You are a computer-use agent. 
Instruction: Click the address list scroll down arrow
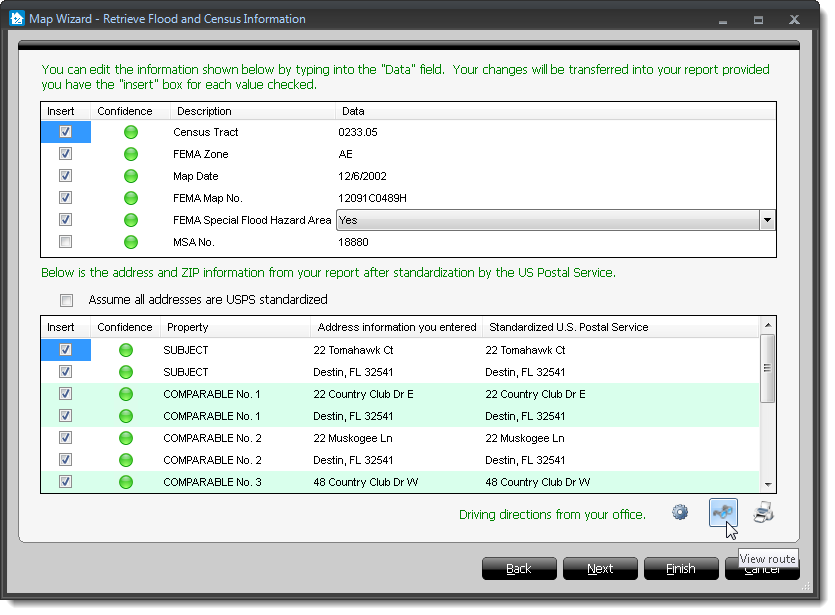tap(767, 483)
